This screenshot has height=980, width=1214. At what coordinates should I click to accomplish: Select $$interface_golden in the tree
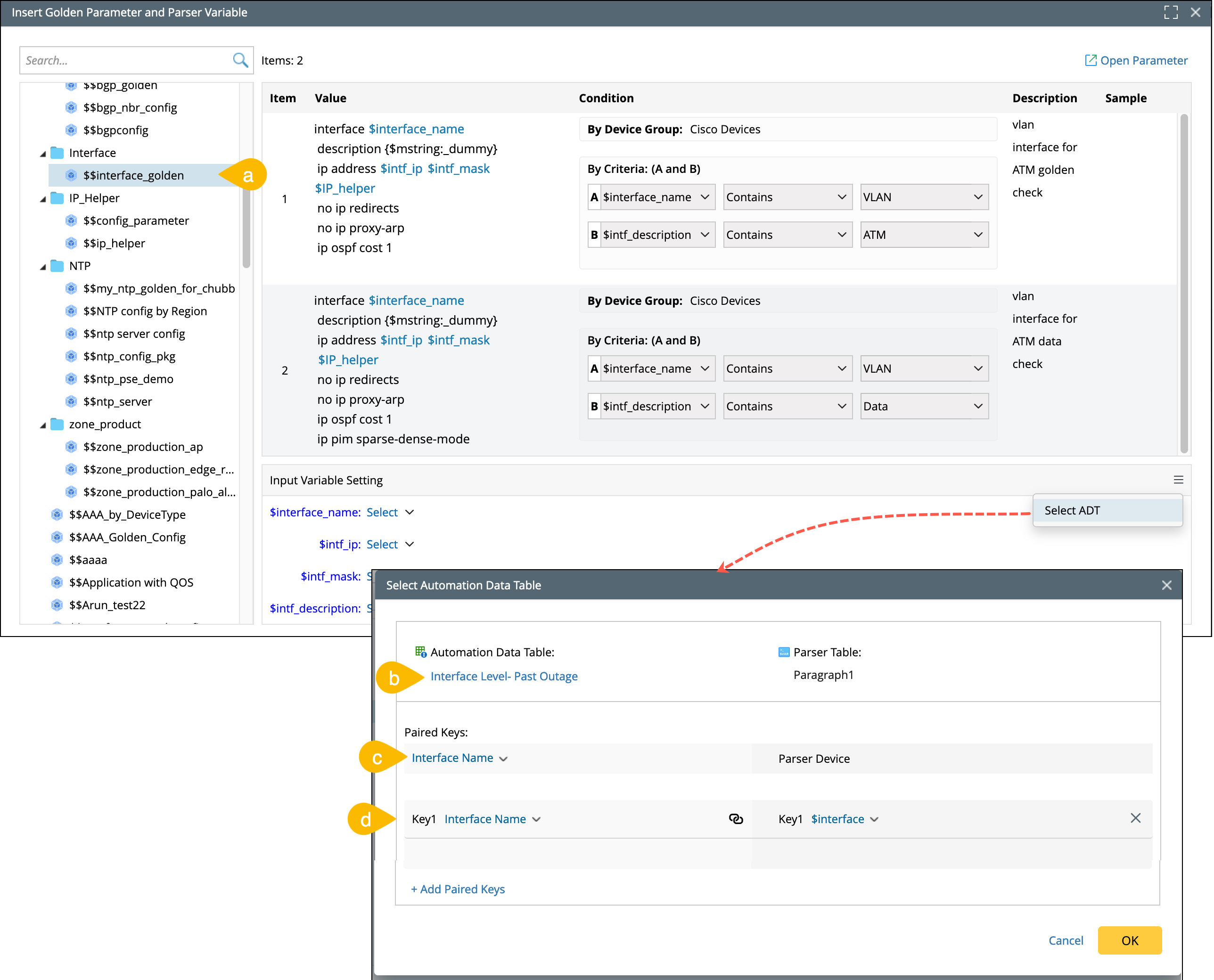[133, 176]
